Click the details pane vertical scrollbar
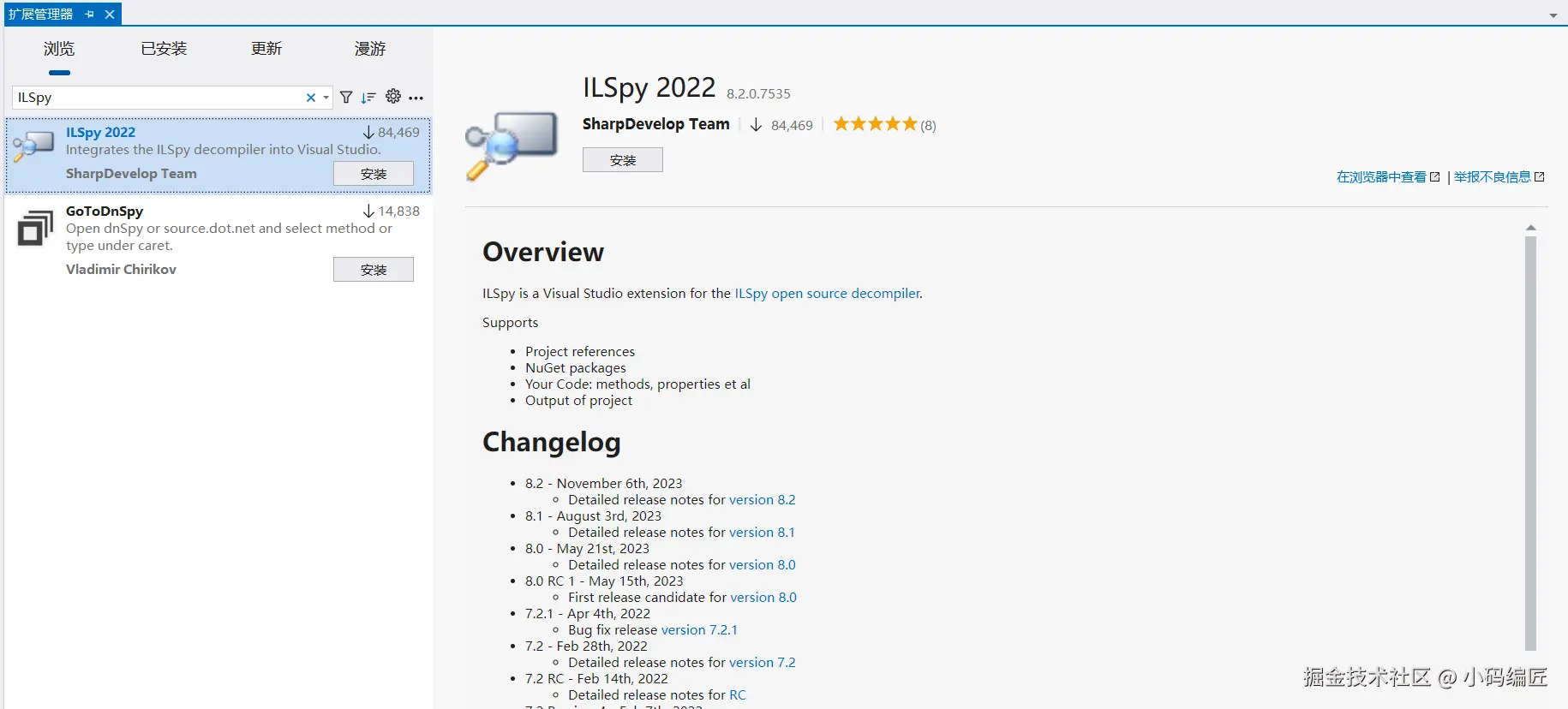 pyautogui.click(x=1530, y=444)
